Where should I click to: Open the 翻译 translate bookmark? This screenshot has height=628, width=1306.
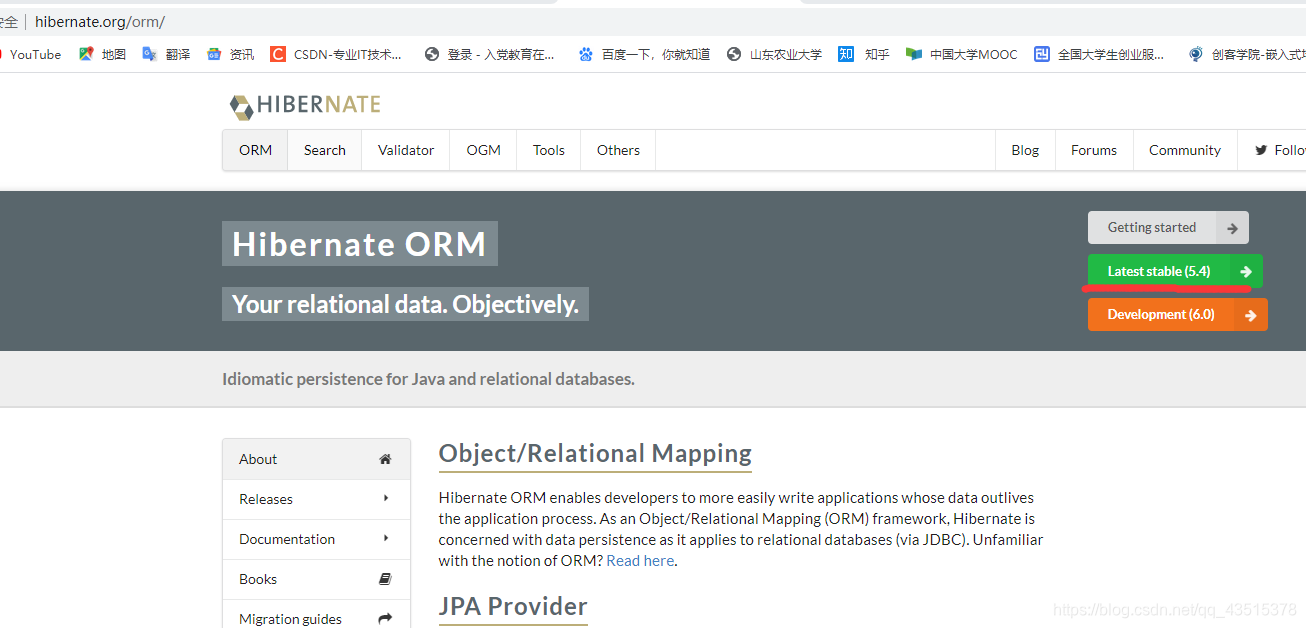[x=166, y=54]
